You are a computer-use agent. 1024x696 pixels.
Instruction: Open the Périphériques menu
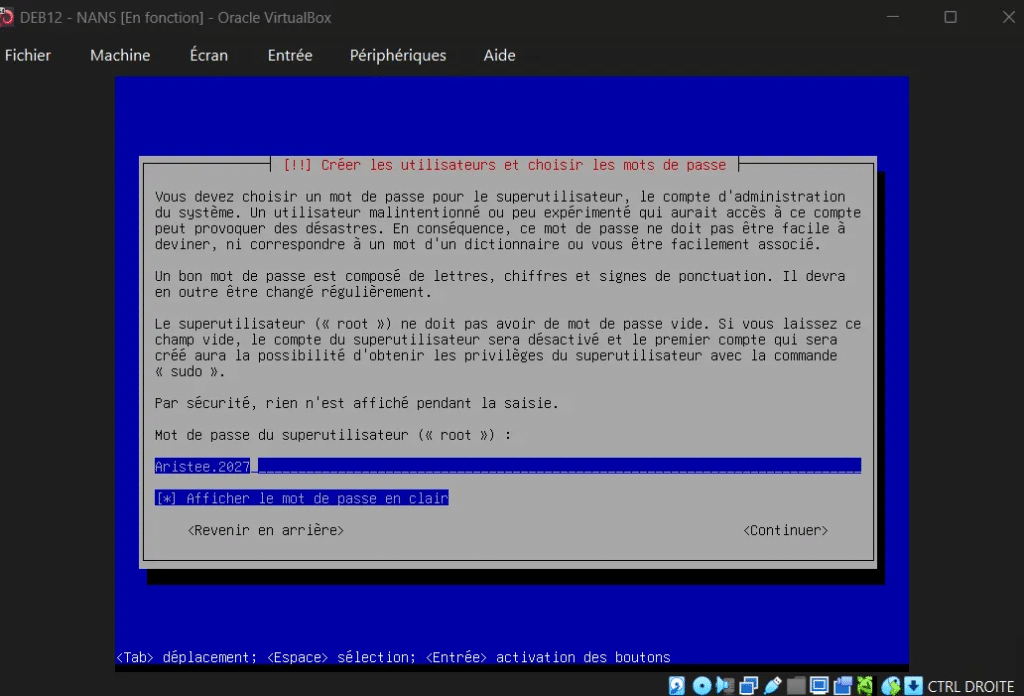(x=398, y=55)
